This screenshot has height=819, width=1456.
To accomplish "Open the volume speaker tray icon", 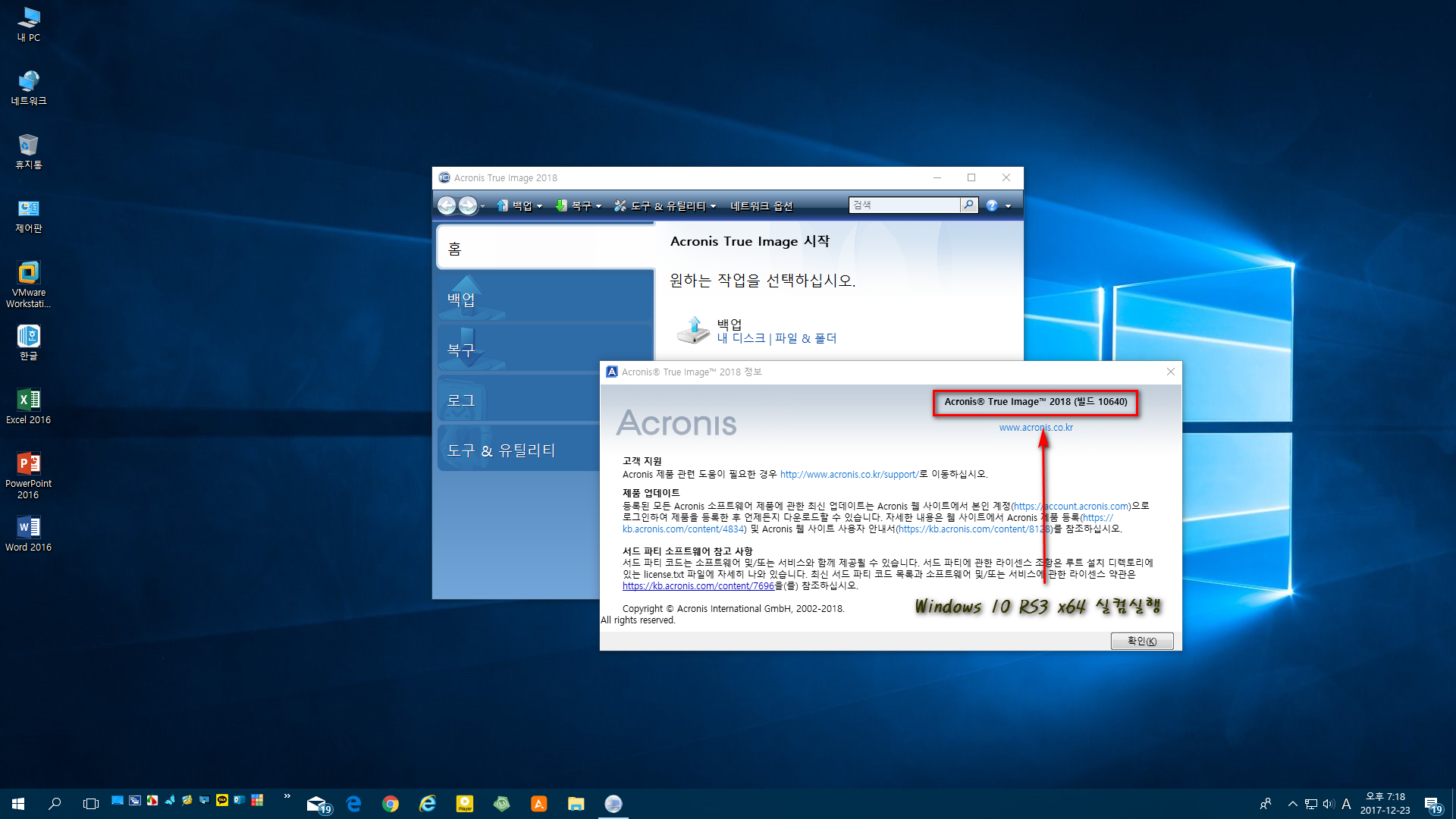I will click(x=1329, y=804).
